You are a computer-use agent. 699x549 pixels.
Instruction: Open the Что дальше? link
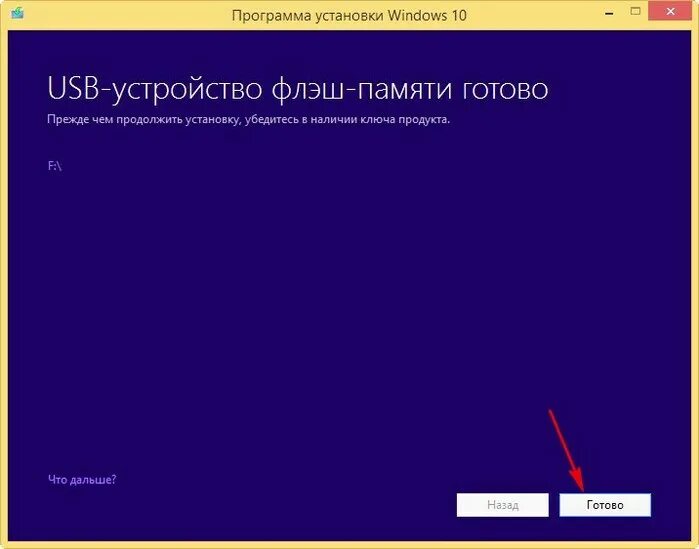[82, 479]
